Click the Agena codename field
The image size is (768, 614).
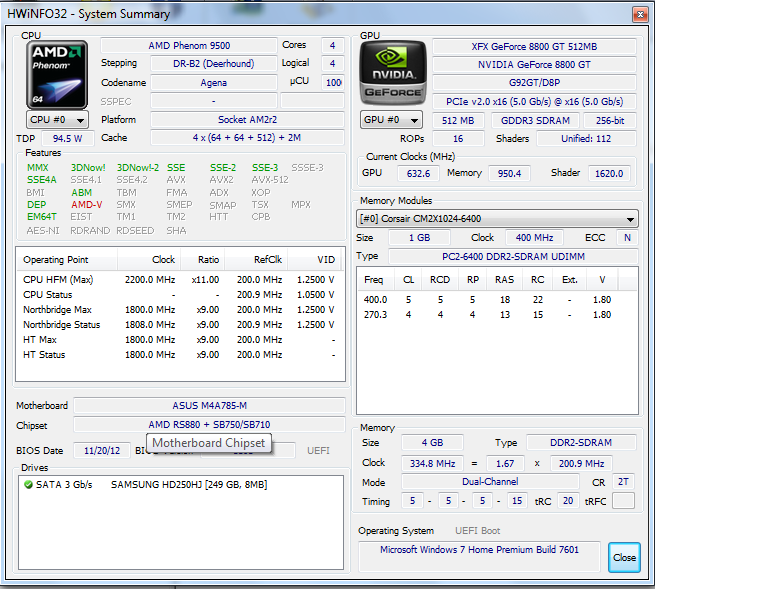214,83
